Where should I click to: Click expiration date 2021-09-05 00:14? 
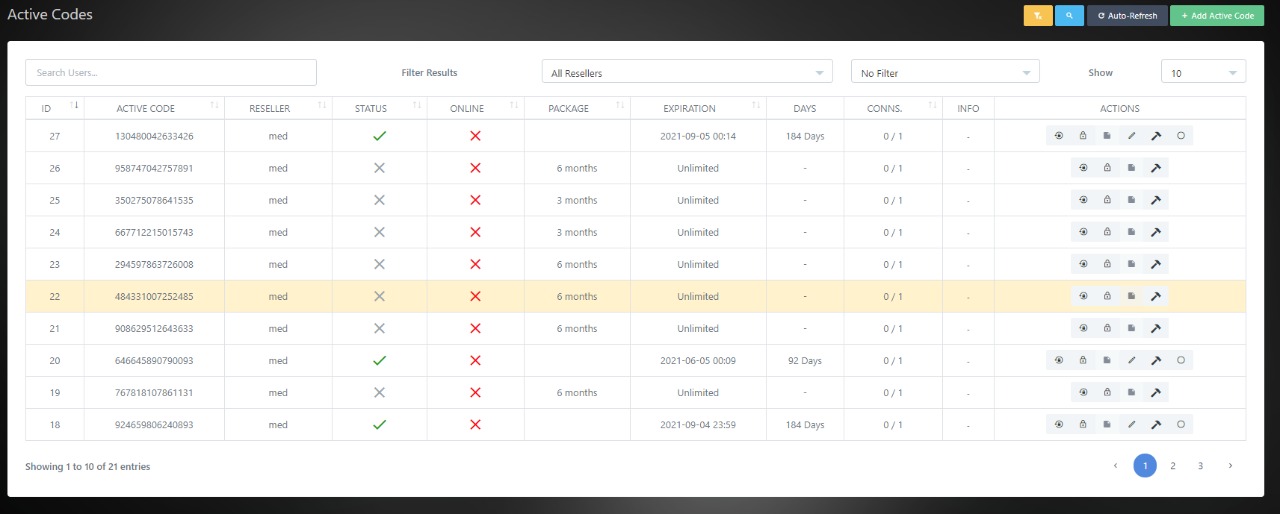pos(698,136)
